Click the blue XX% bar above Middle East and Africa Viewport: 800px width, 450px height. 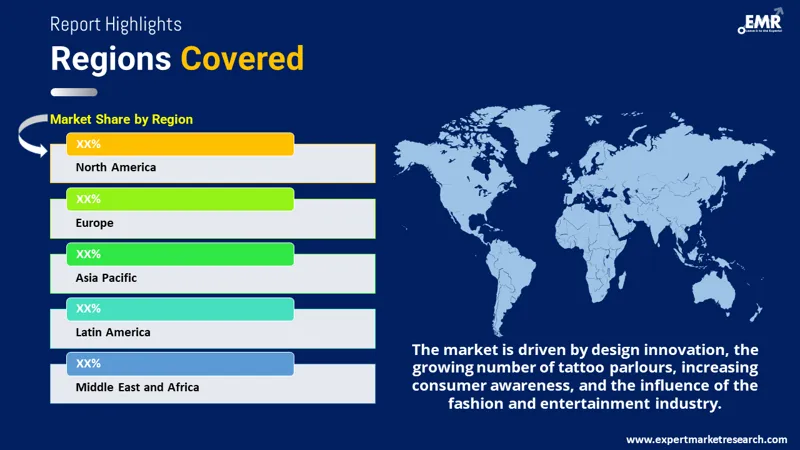(180, 364)
